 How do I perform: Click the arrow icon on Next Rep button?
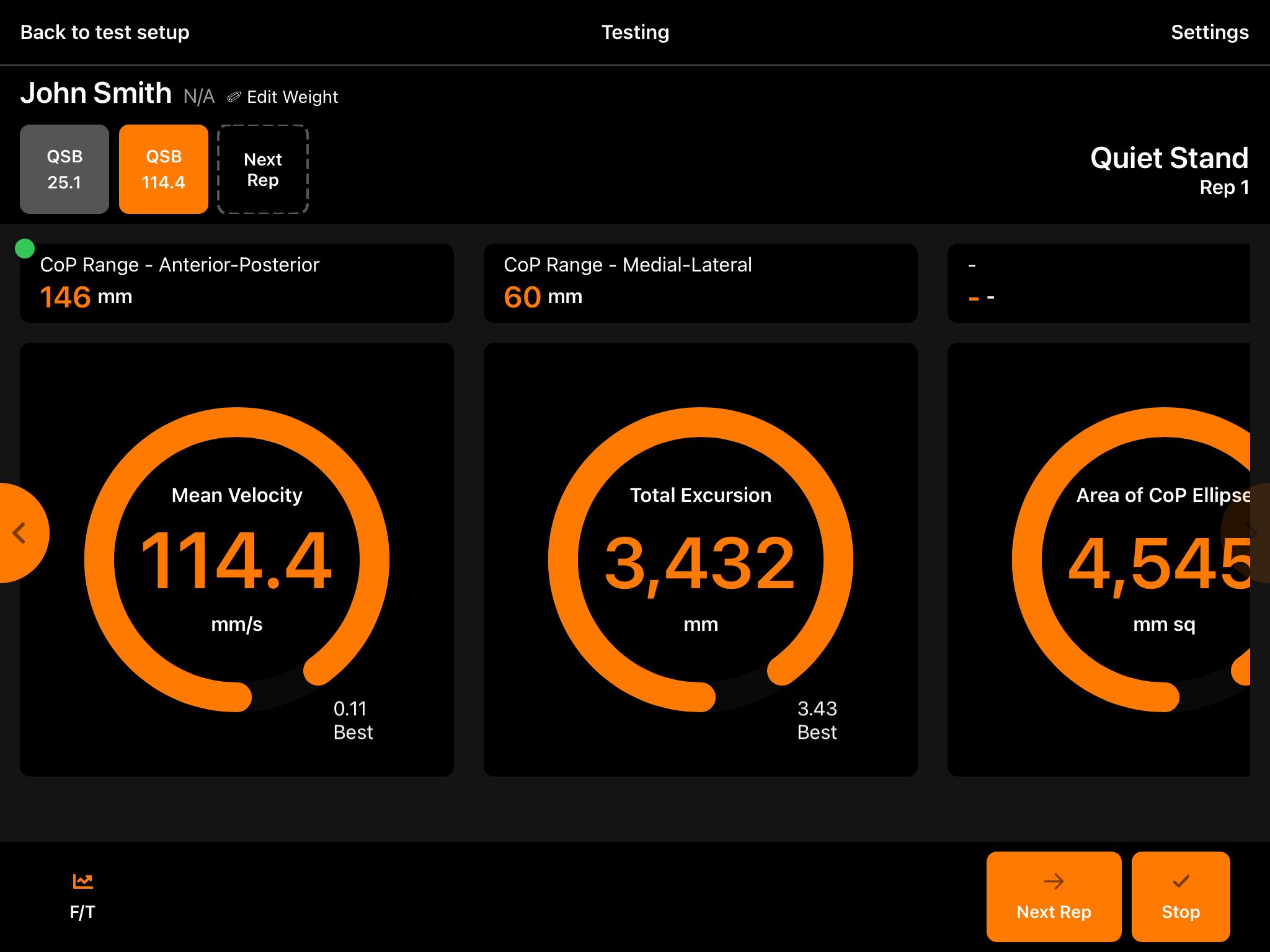tap(1054, 881)
